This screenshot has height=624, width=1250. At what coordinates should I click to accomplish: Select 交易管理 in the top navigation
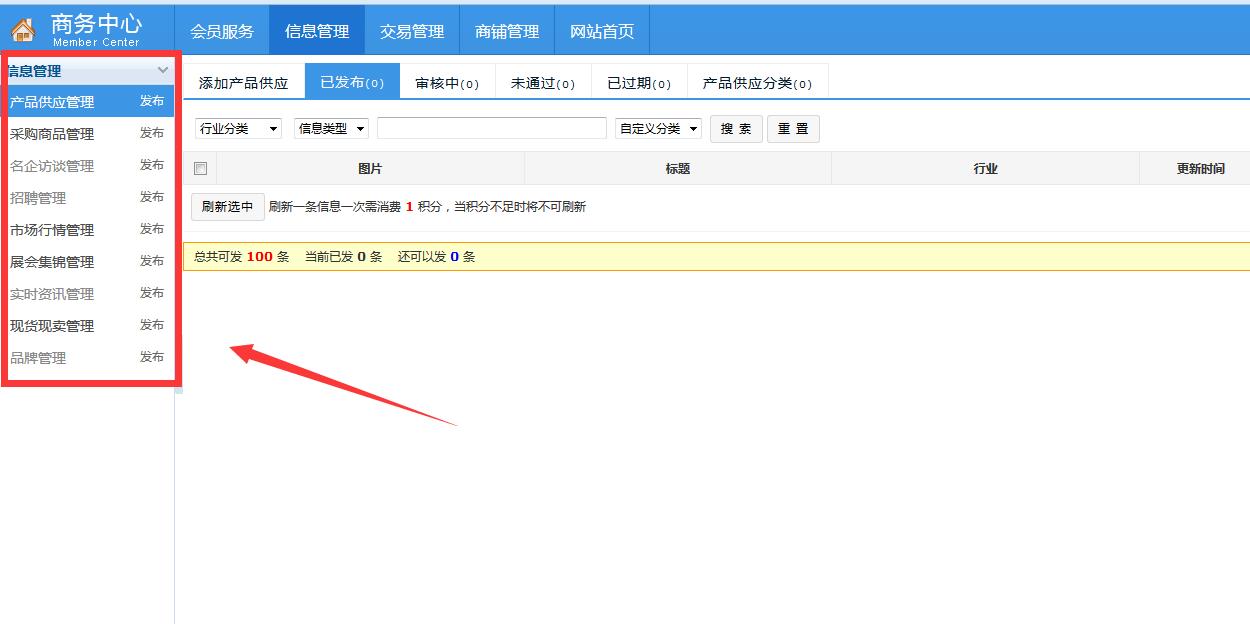pyautogui.click(x=412, y=31)
